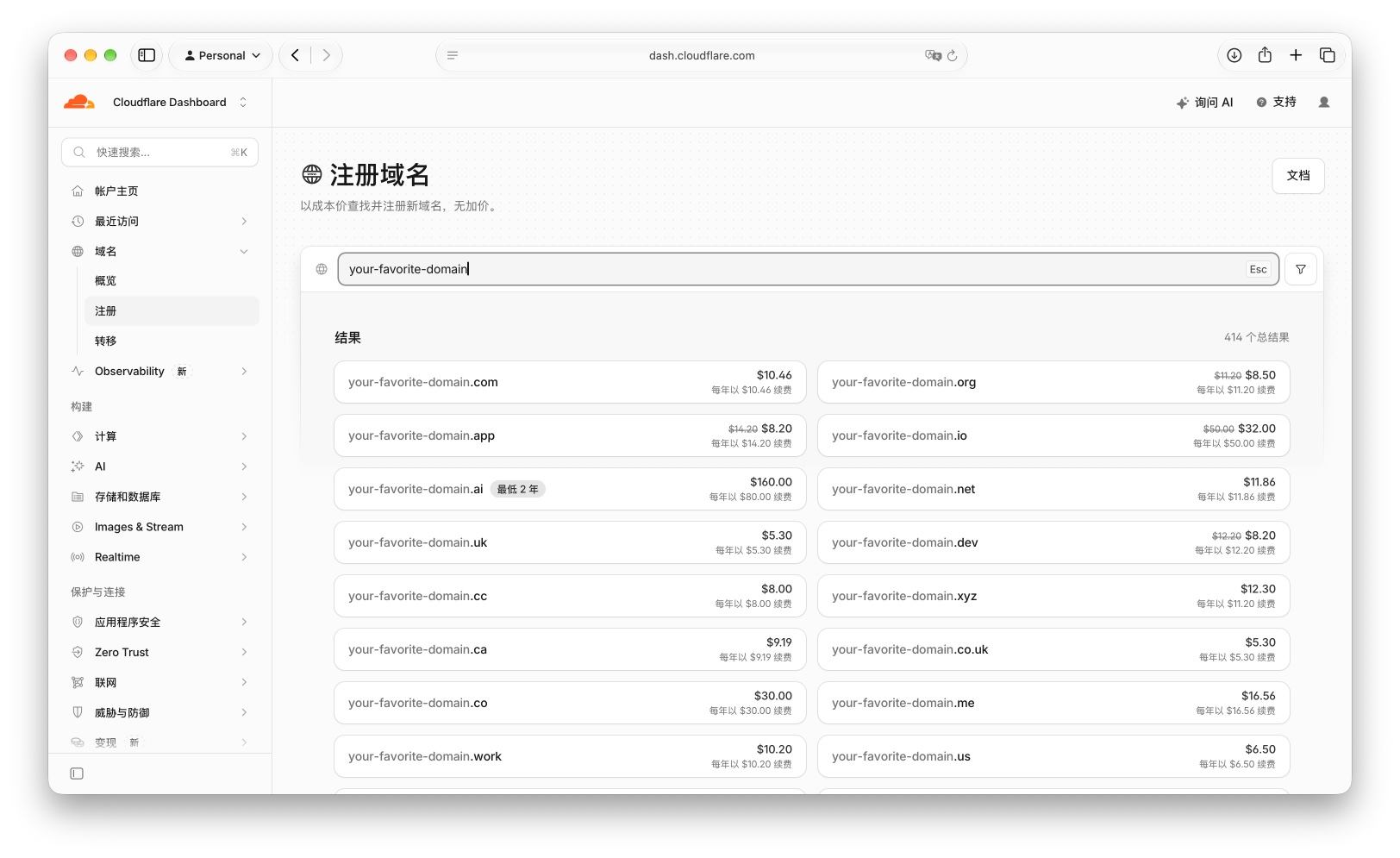1400x858 pixels.
Task: Open the filter icon beside search
Action: tap(1300, 269)
